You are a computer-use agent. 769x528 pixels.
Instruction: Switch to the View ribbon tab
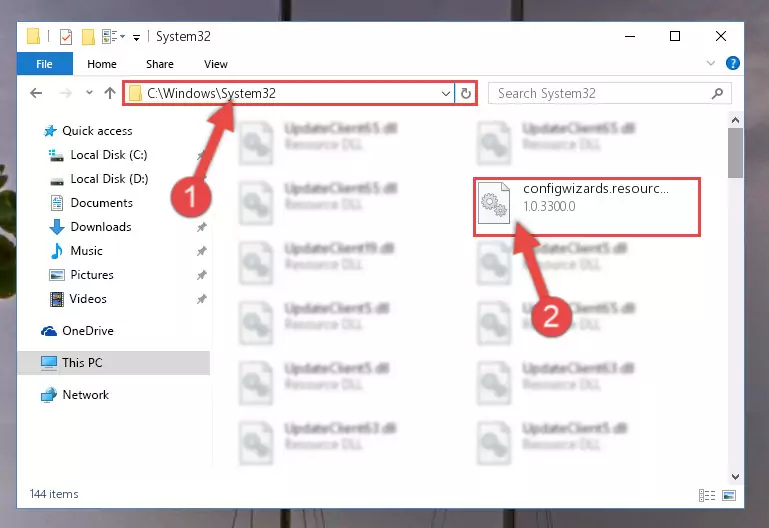pyautogui.click(x=216, y=64)
